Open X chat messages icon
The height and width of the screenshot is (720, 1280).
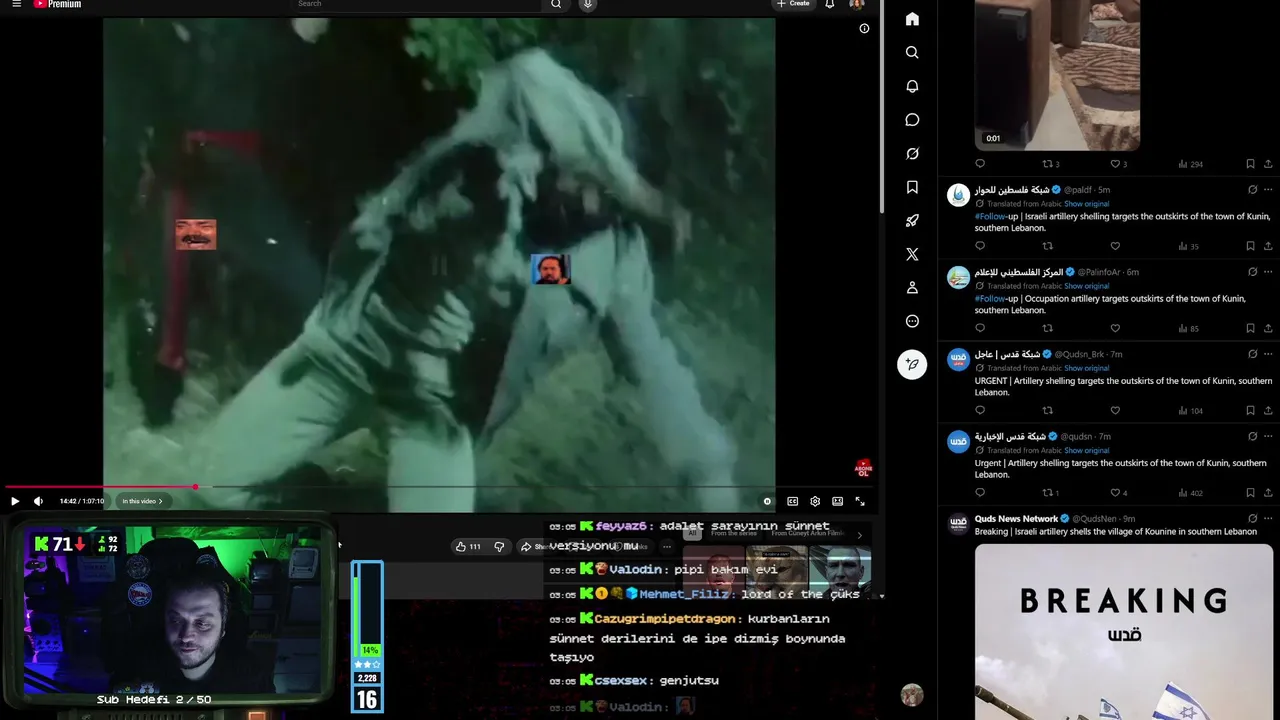pyautogui.click(x=912, y=120)
